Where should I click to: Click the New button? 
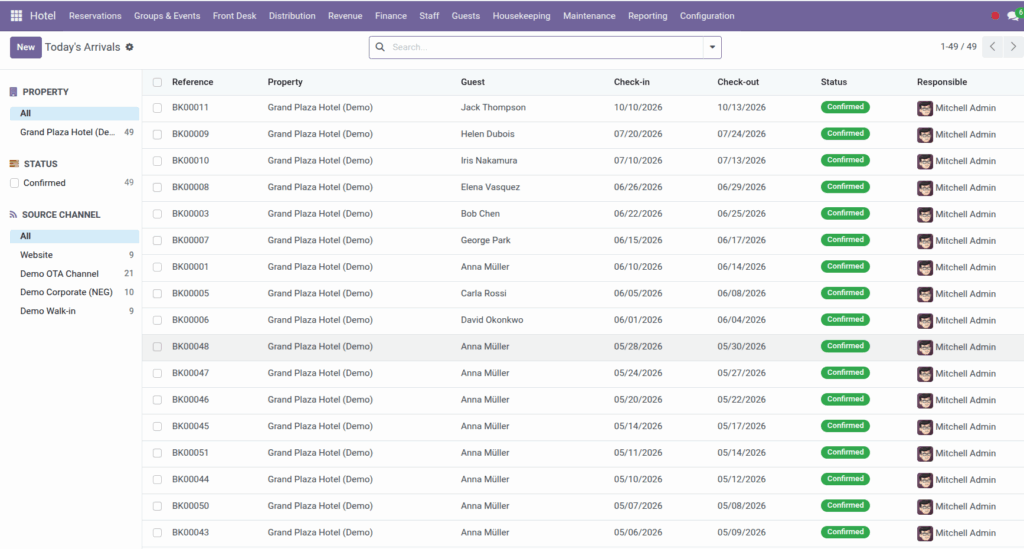point(25,47)
